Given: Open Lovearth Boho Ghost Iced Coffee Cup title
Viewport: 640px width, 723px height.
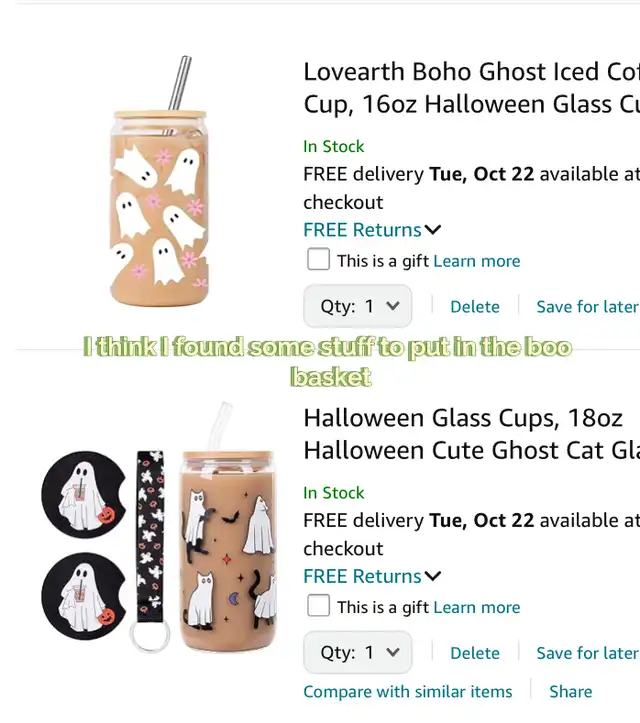Looking at the screenshot, I should pos(471,88).
